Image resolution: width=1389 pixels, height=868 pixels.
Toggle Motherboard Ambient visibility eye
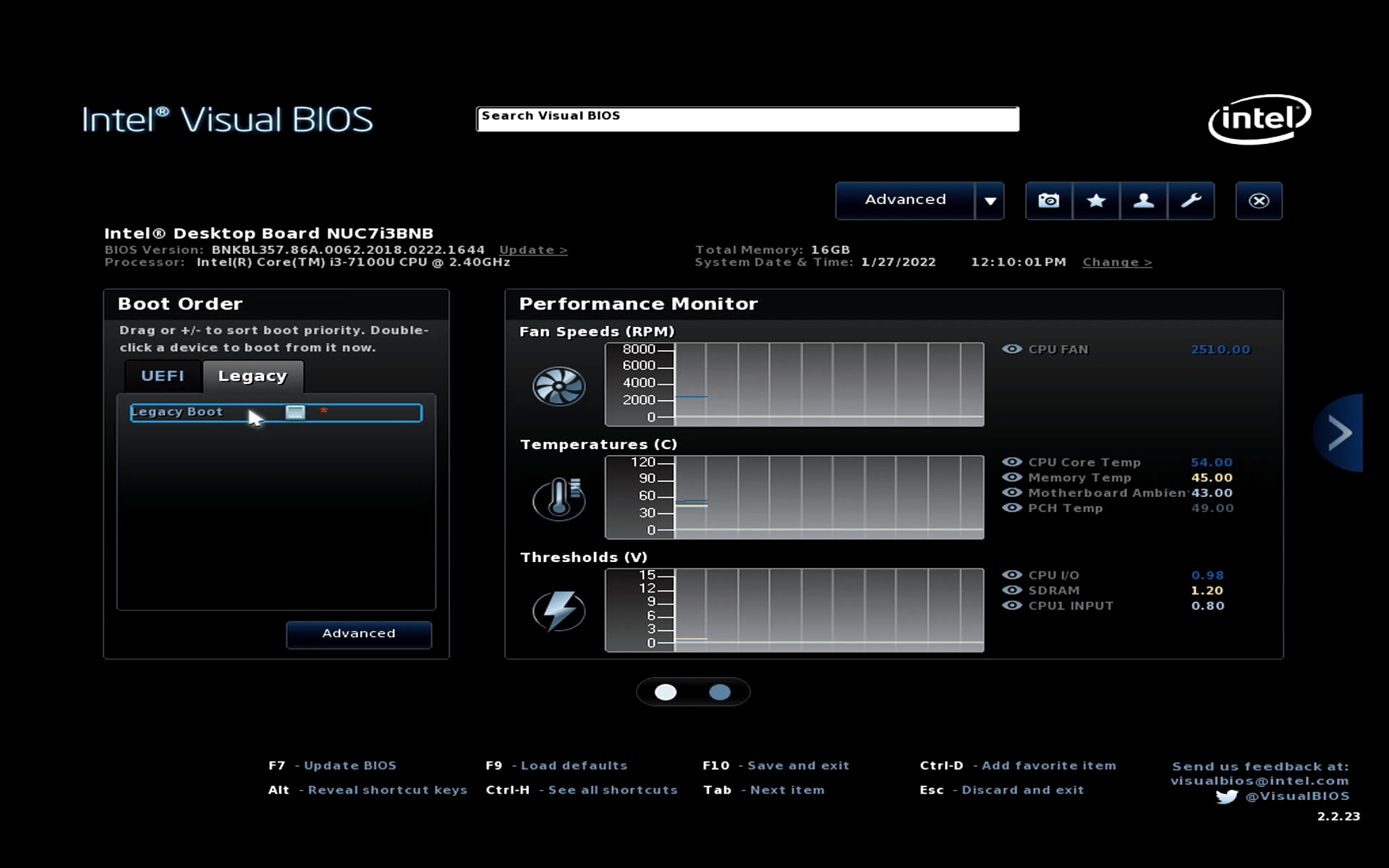pos(1012,493)
